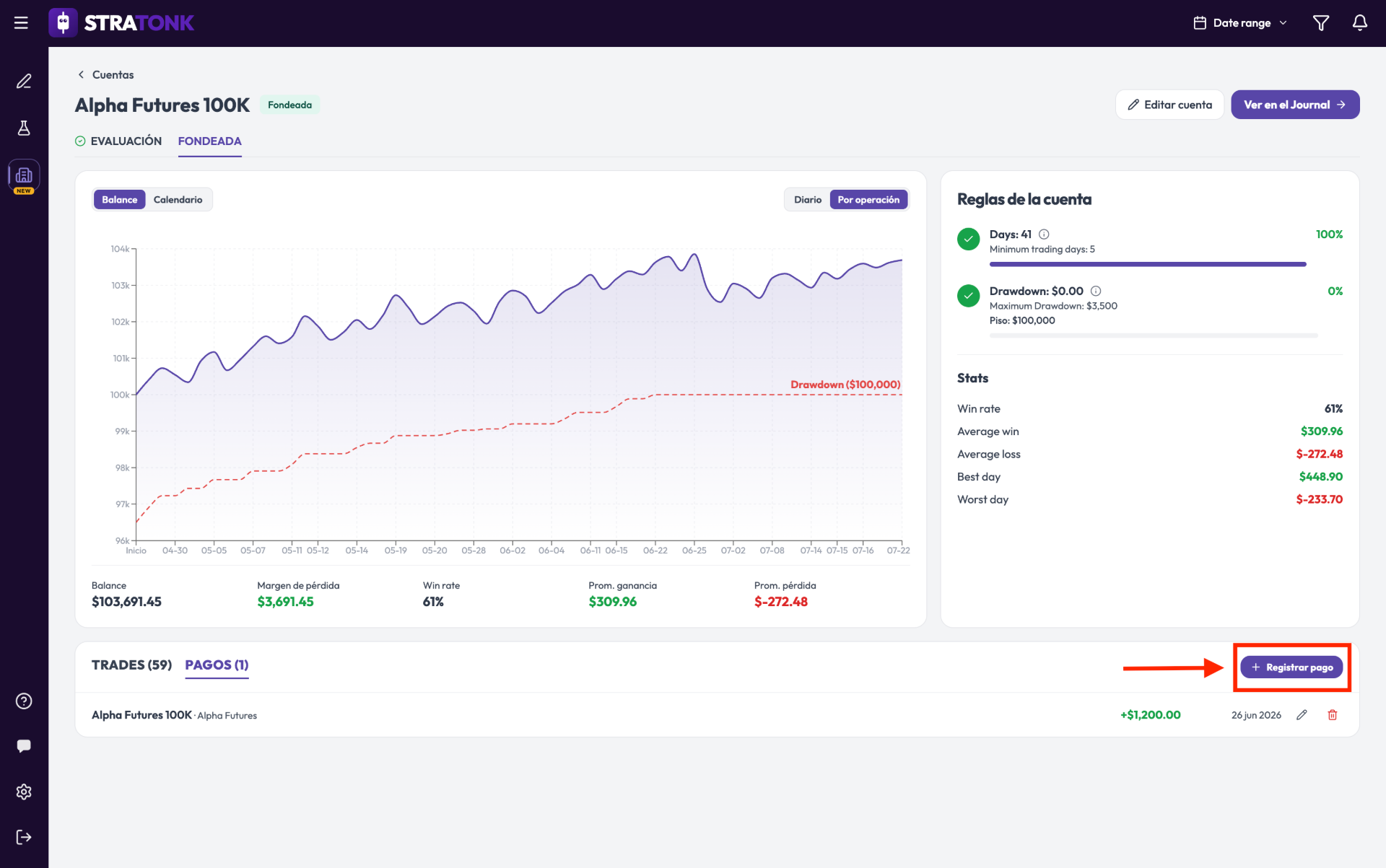Switch chart view to Calendario
Viewport: 1386px width, 868px height.
(178, 200)
